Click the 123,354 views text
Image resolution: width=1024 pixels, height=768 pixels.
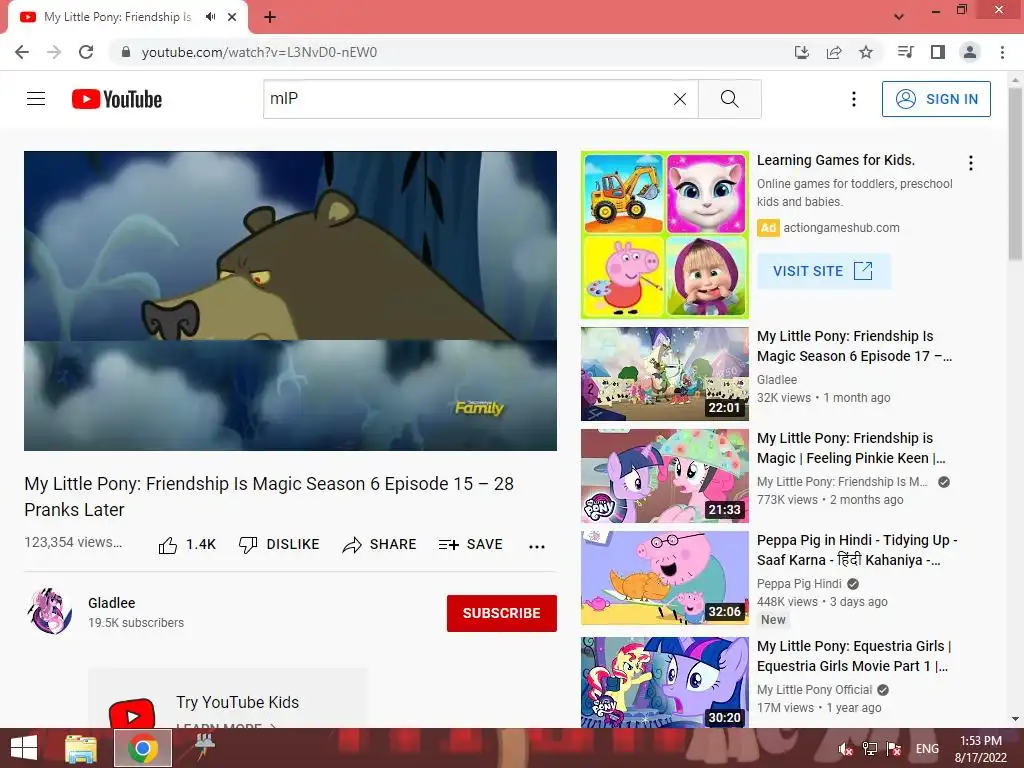(73, 542)
